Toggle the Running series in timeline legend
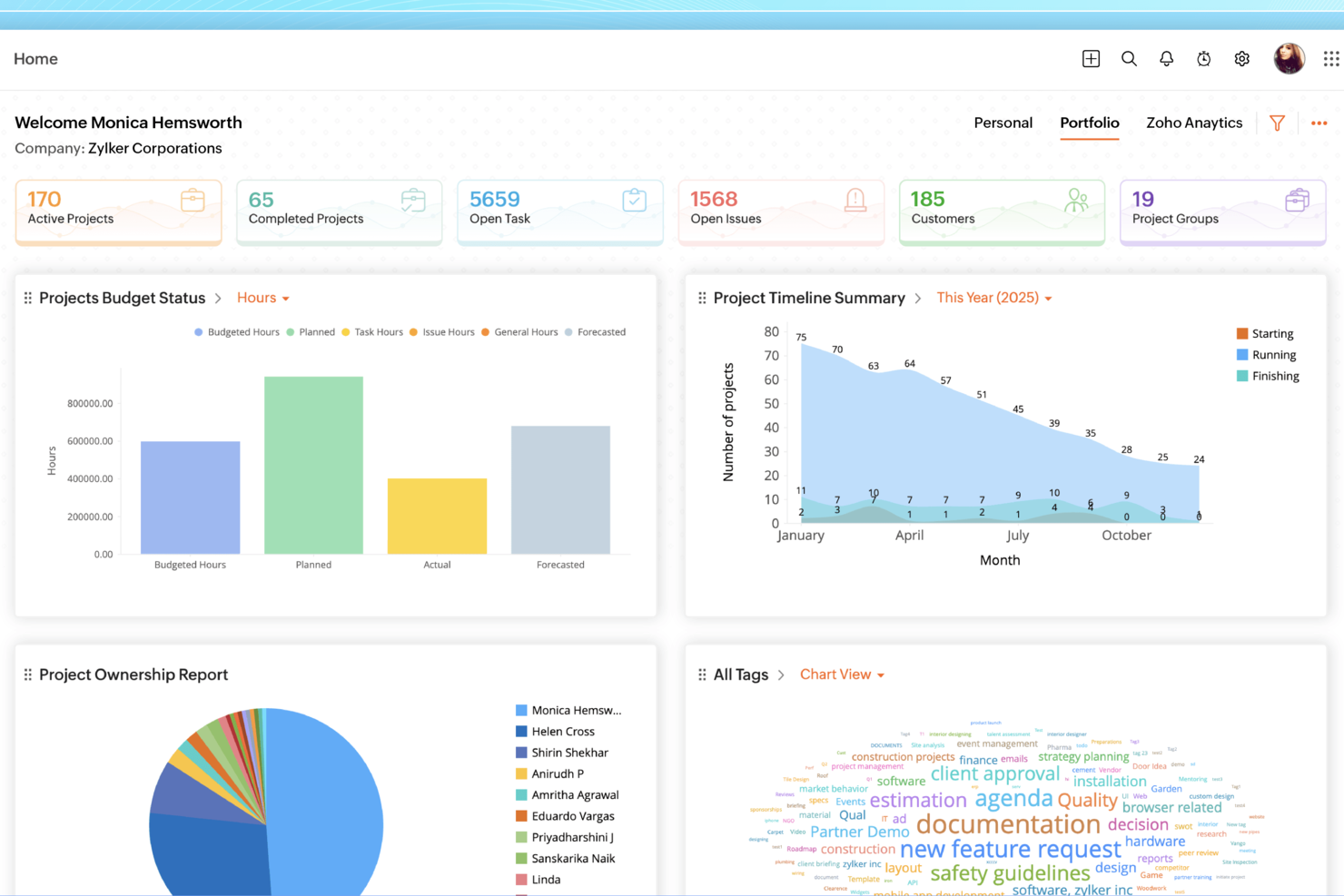 pos(1268,354)
